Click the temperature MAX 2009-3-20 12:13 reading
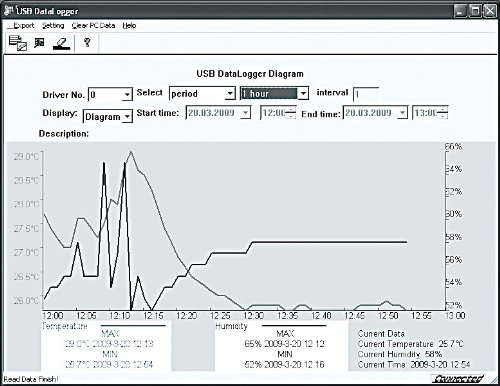This screenshot has width=500, height=386. pos(109,344)
